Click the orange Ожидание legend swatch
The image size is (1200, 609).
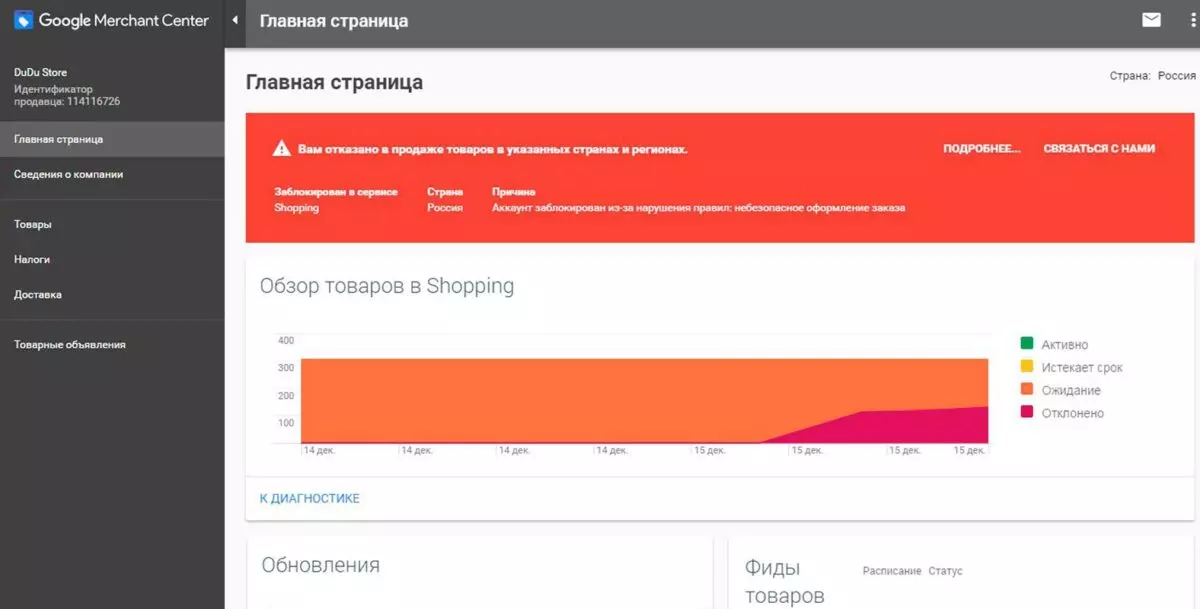coord(1026,390)
